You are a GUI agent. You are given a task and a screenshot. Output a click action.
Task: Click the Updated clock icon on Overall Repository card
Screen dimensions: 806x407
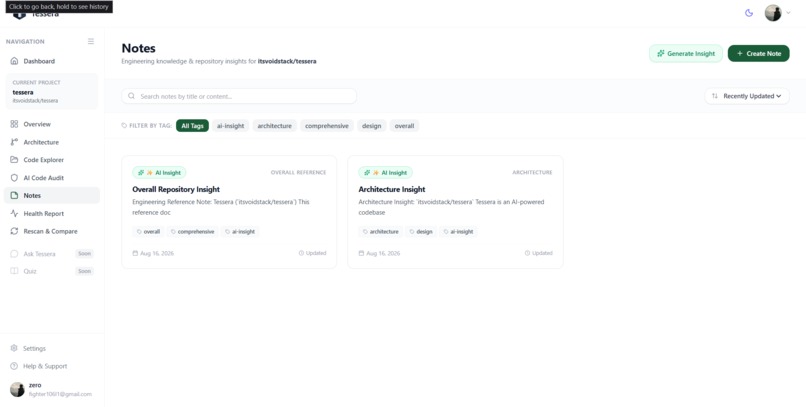coord(301,253)
